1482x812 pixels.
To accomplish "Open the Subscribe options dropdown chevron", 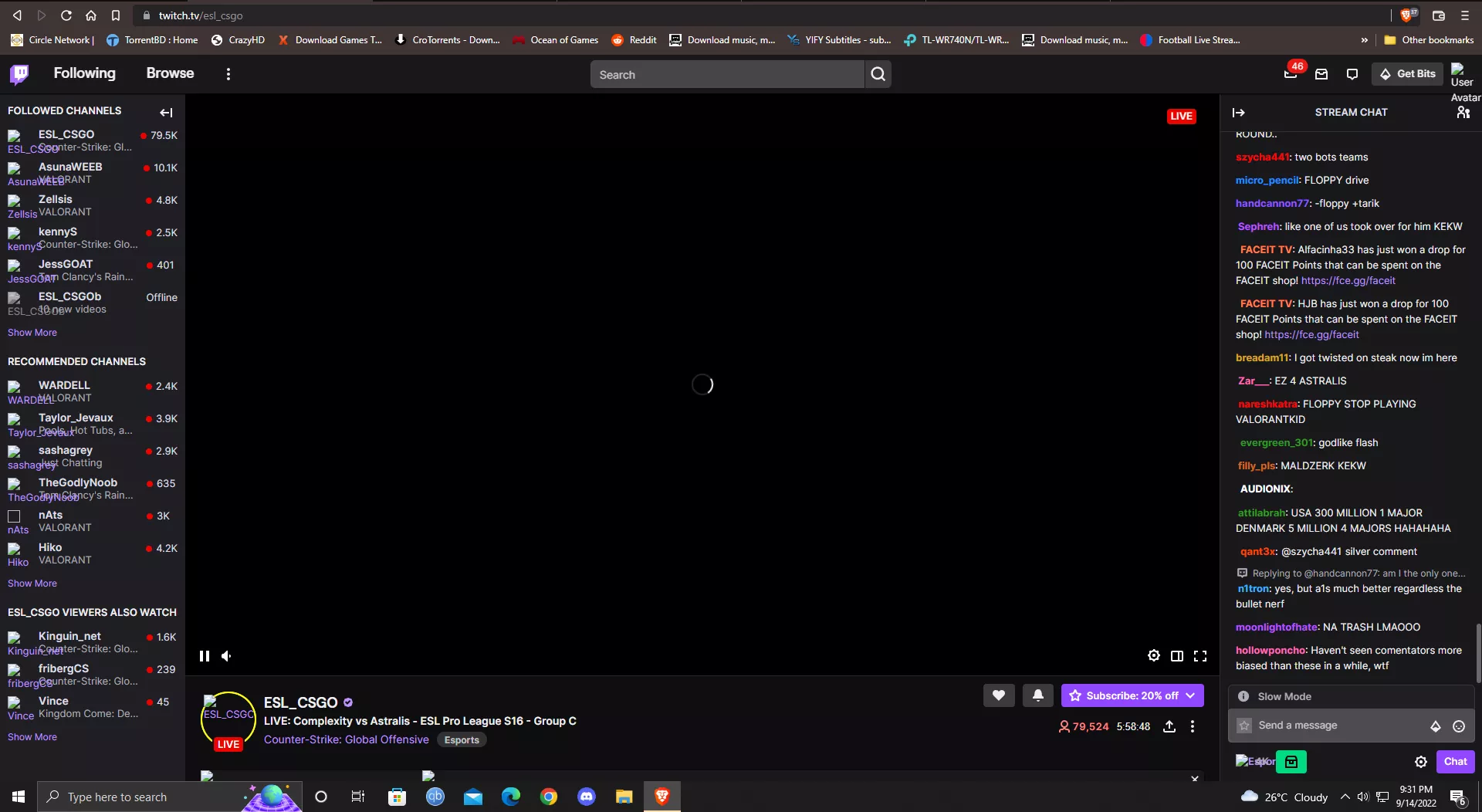I will tap(1189, 695).
